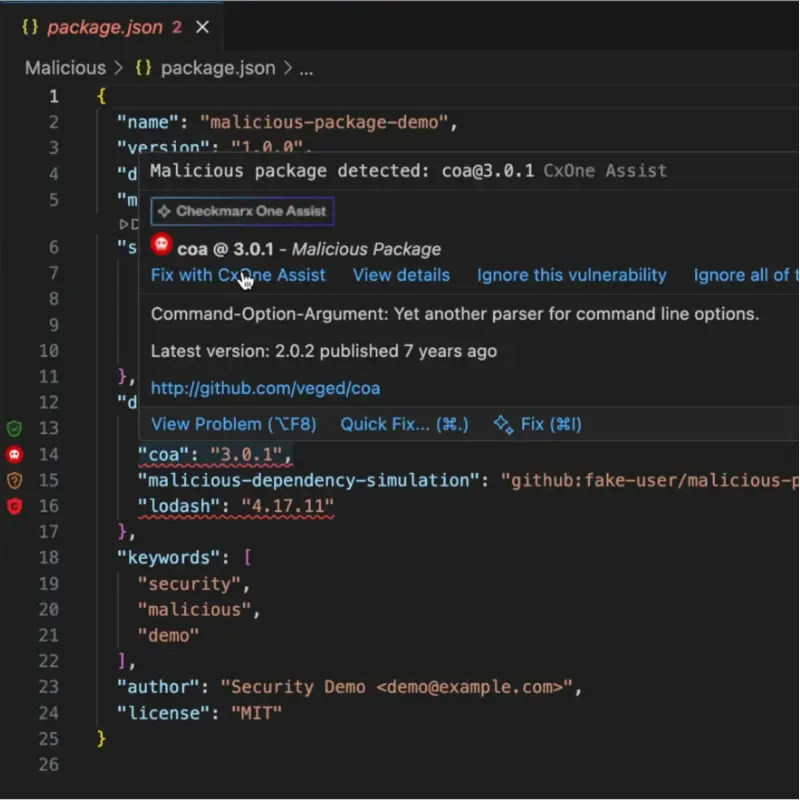Ignore this vulnerability for coa

coord(571,274)
